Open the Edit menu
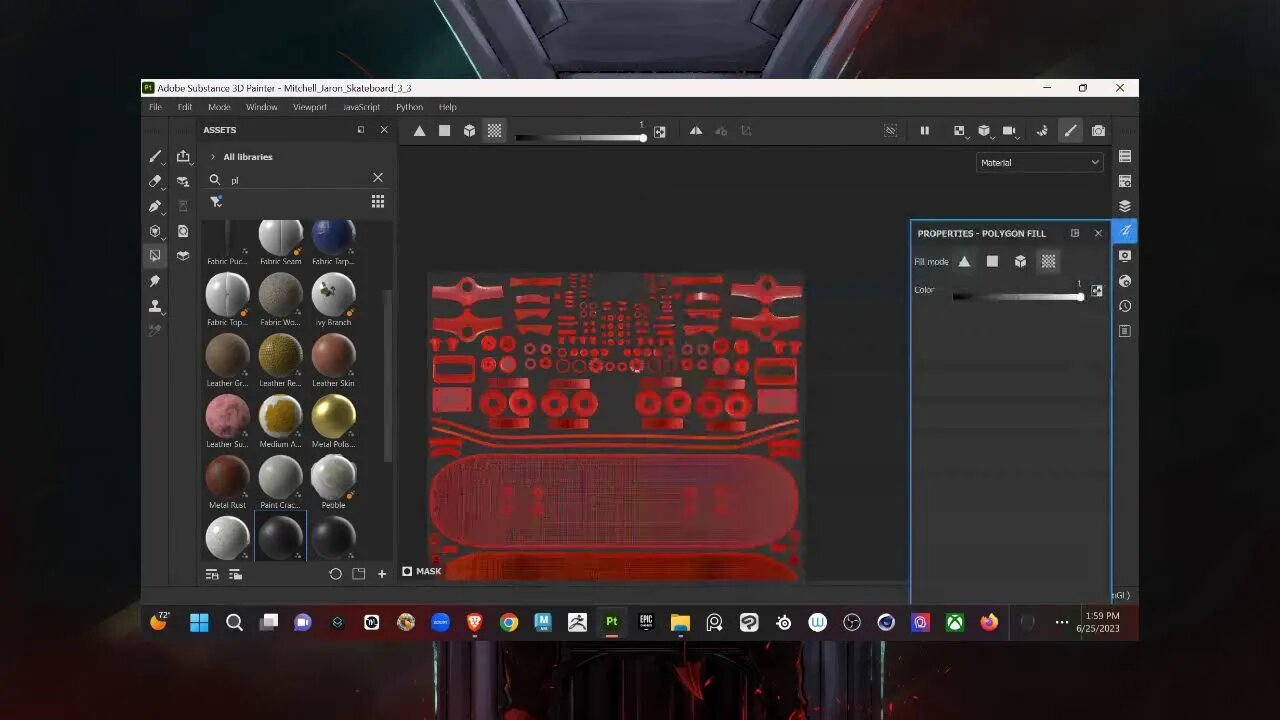The image size is (1280, 720). pos(185,107)
